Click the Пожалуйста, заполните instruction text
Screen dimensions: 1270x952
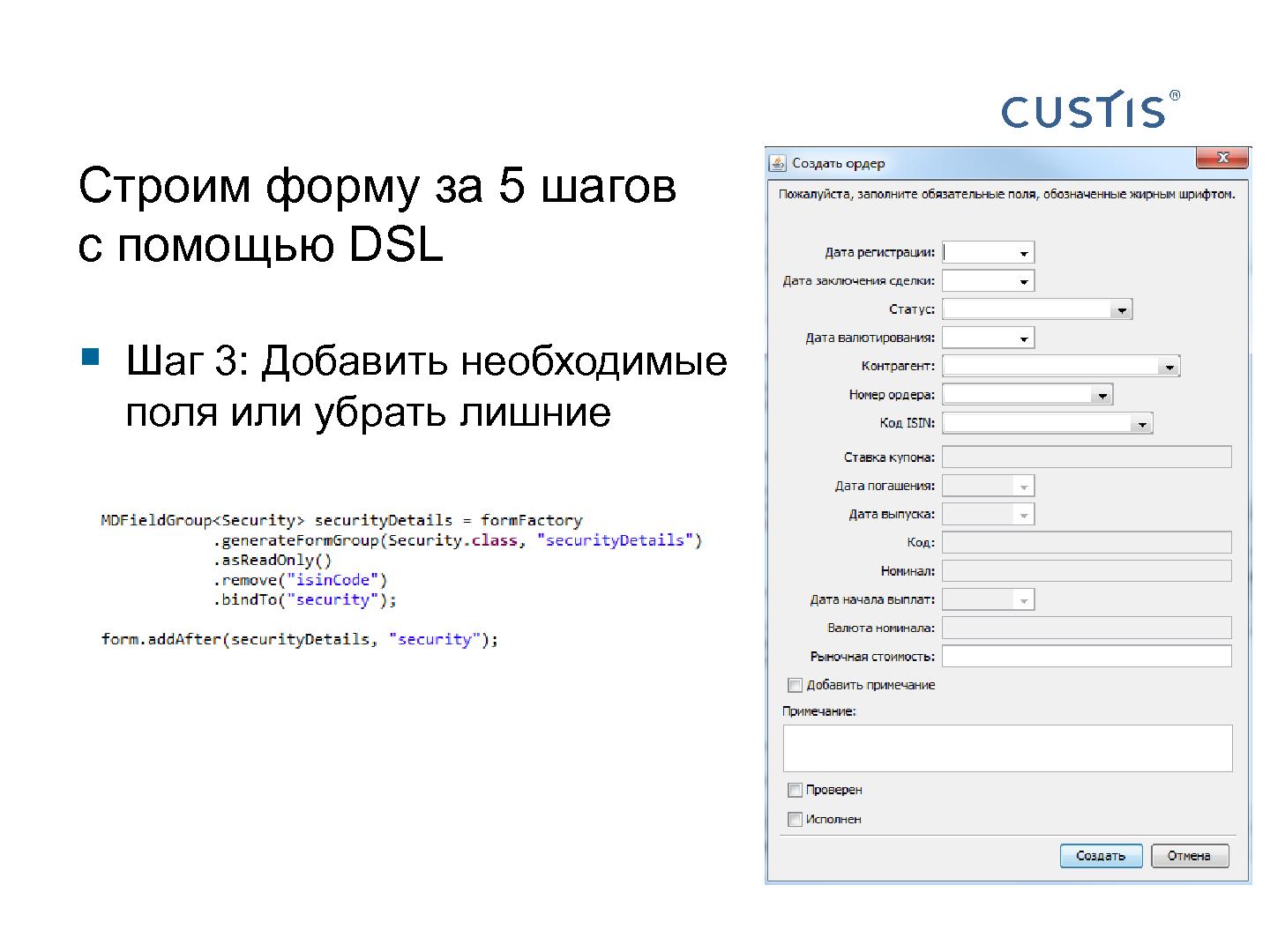[1006, 195]
